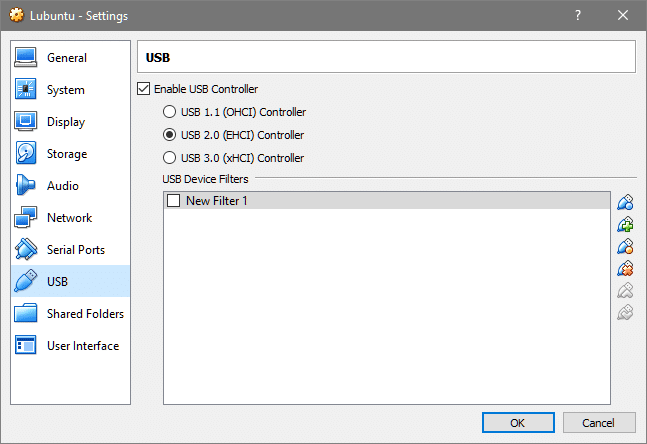Viewport: 647px width, 444px height.
Task: Open the General settings section
Action: pos(70,57)
